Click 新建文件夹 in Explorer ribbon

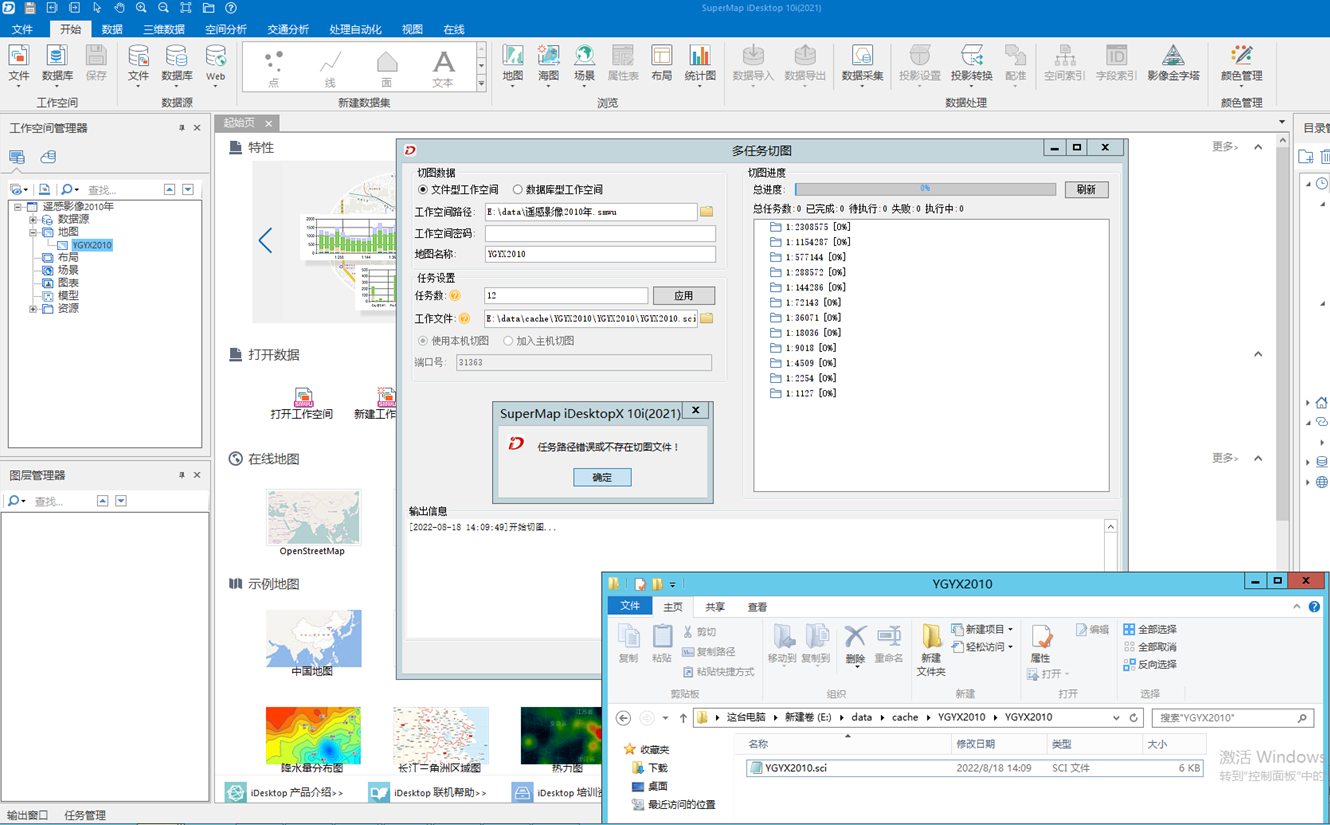point(931,650)
